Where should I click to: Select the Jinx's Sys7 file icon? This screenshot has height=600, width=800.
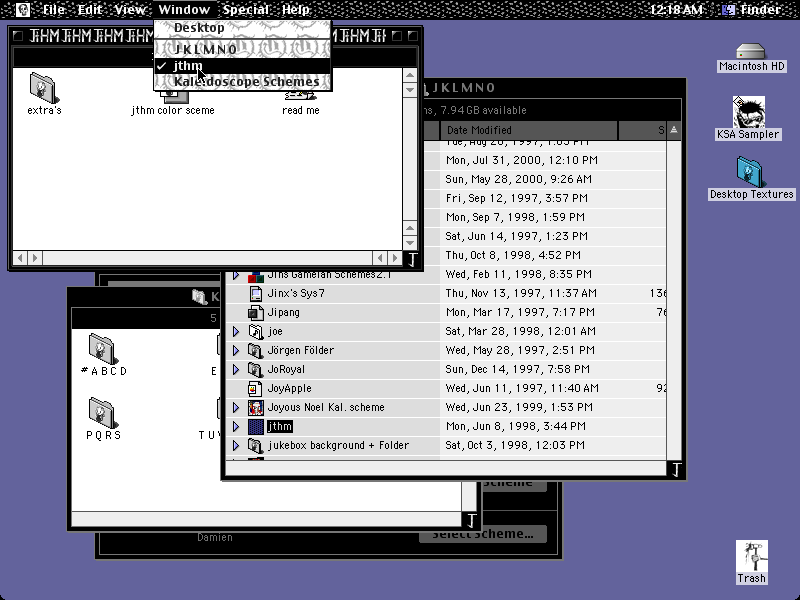[256, 293]
